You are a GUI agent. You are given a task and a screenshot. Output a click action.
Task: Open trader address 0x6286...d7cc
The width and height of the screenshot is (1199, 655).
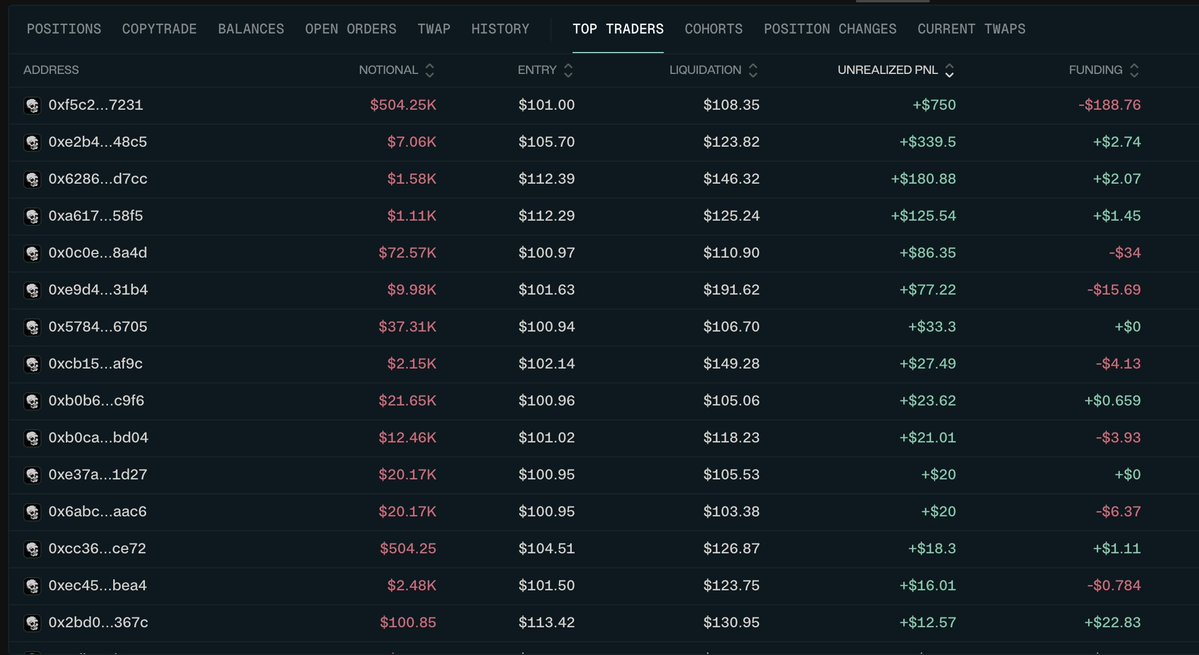coord(98,179)
